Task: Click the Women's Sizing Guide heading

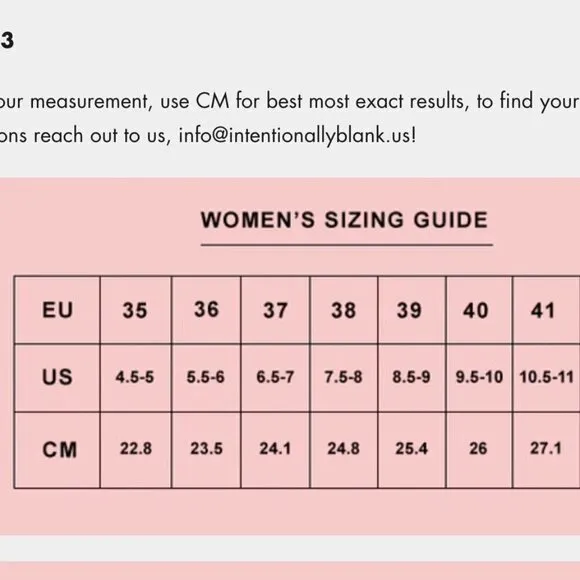Action: 344,220
